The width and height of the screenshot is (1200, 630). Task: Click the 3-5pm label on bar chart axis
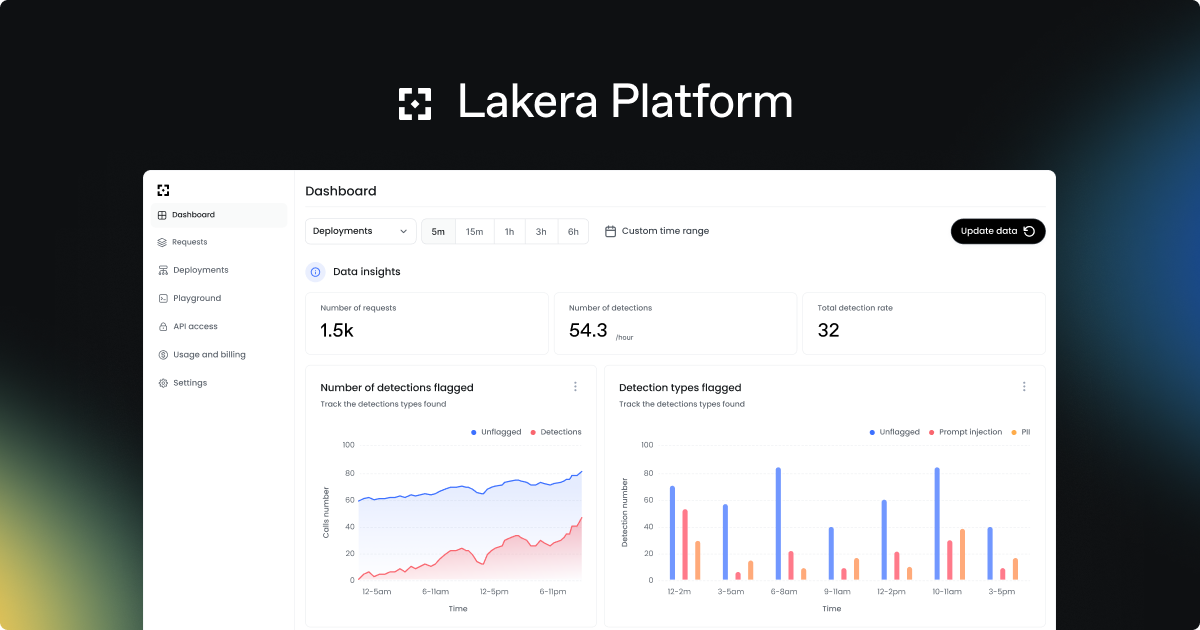click(x=1002, y=592)
